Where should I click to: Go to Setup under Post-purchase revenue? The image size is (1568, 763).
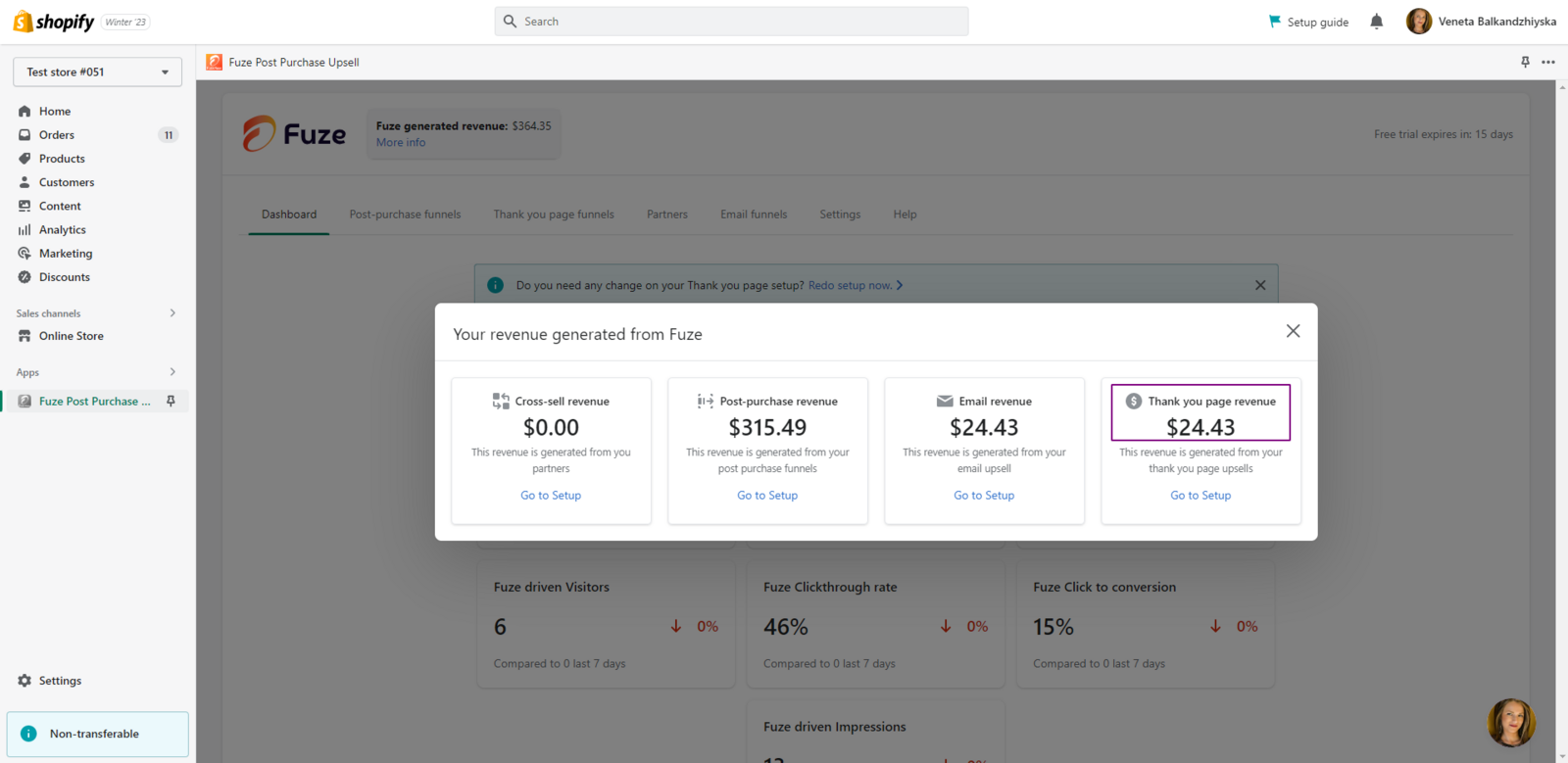pyautogui.click(x=767, y=496)
